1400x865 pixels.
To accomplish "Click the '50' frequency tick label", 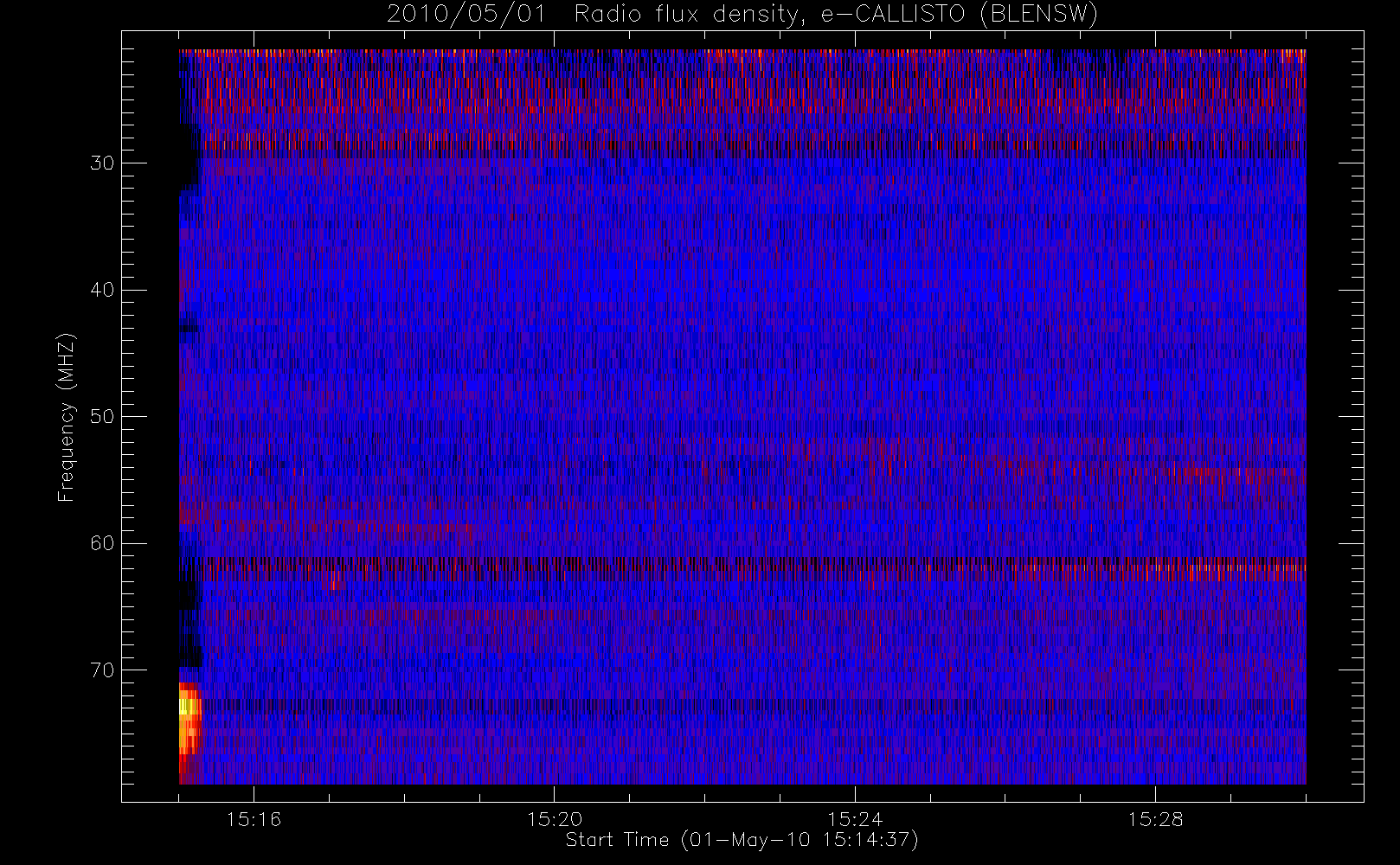I will point(102,416).
